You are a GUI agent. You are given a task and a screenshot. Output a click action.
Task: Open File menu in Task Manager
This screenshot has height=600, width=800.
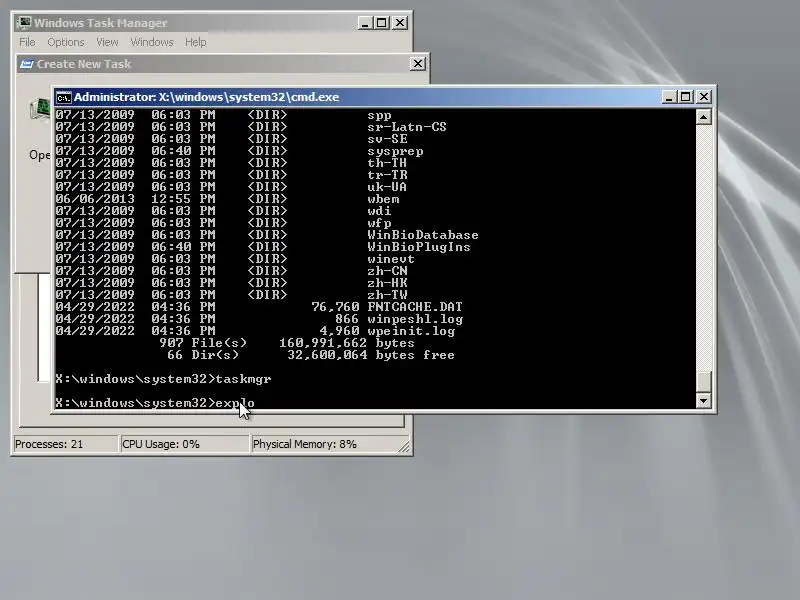click(27, 42)
